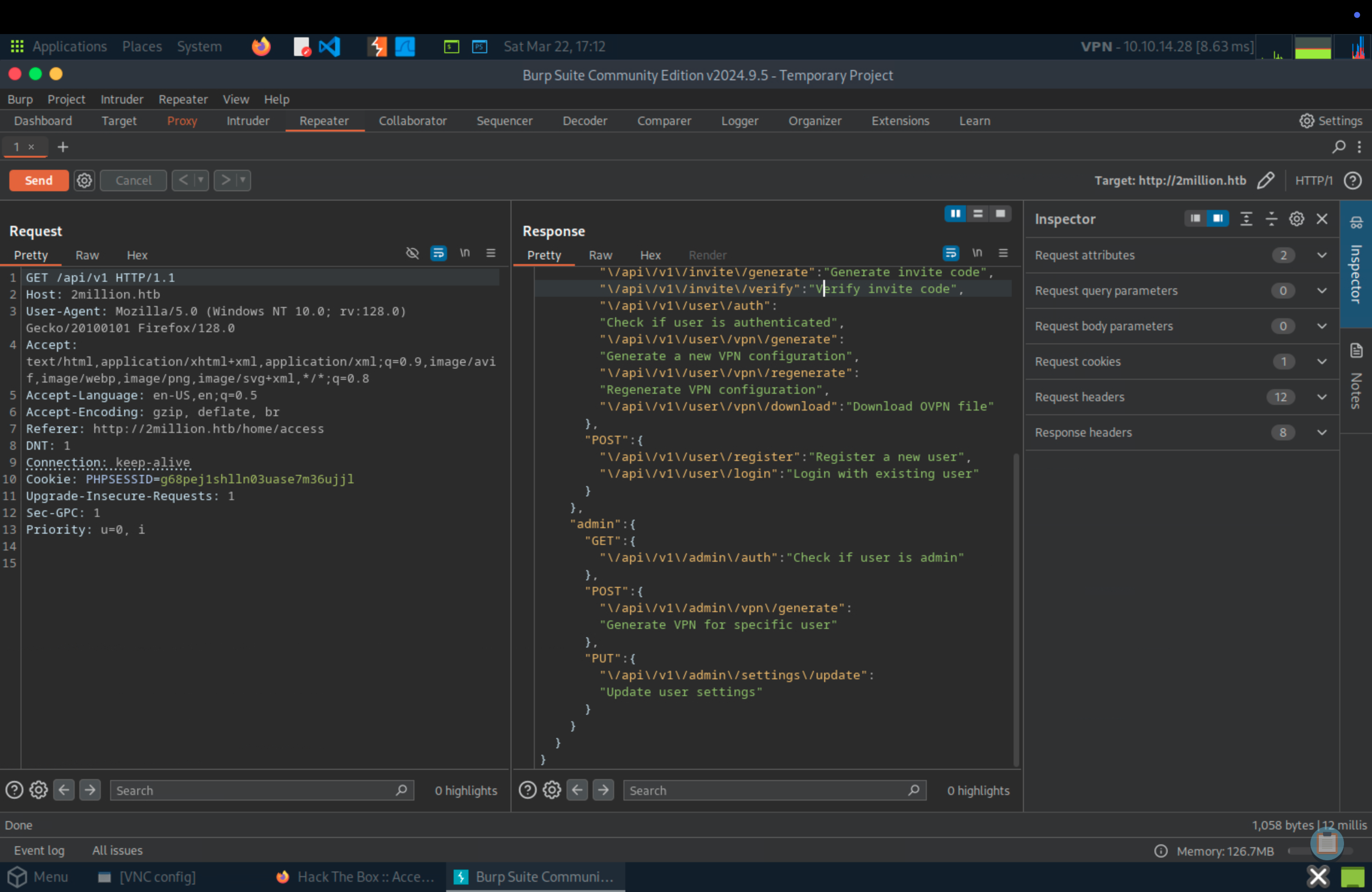Open Burp Settings with gear icon
Screen dimensions: 1372x892
(x=1330, y=120)
